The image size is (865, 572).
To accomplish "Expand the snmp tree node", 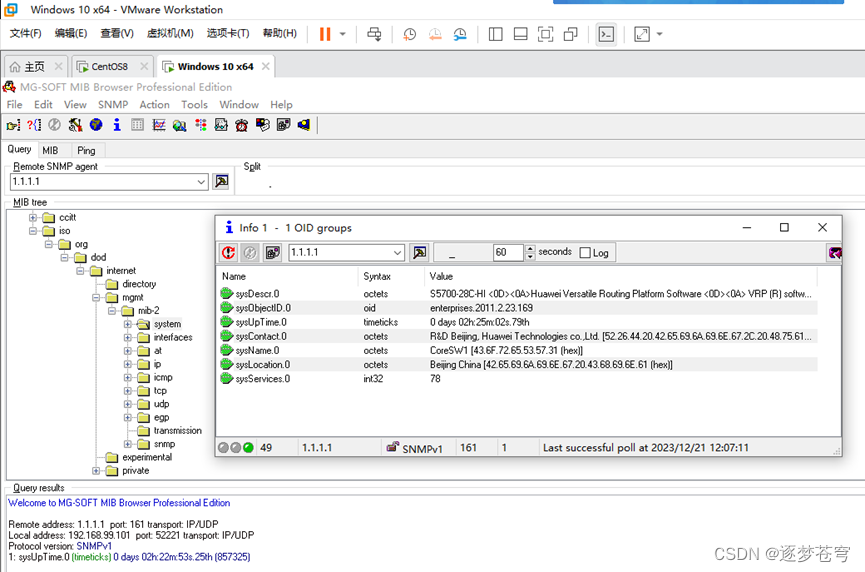I will pyautogui.click(x=127, y=444).
